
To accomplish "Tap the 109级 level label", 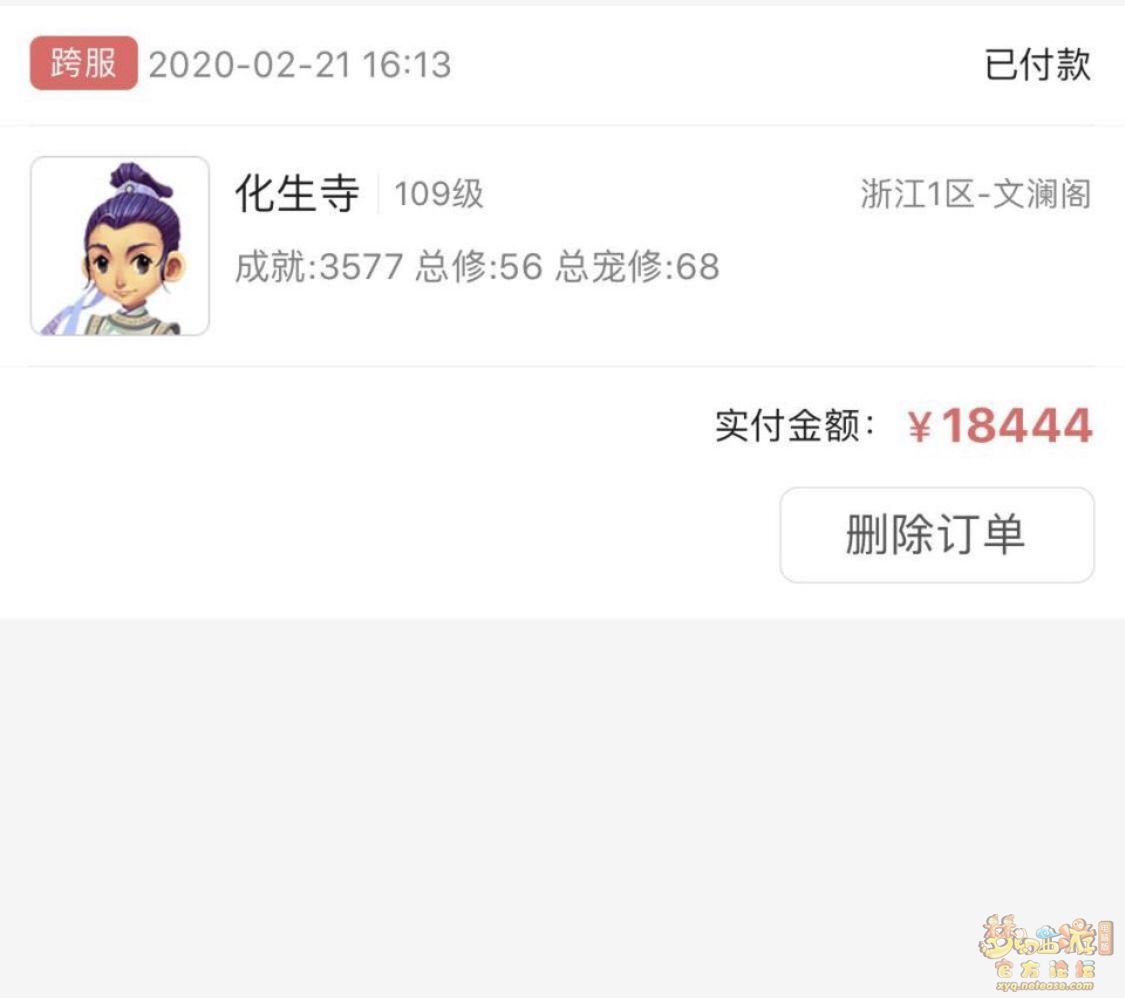I will (x=439, y=194).
